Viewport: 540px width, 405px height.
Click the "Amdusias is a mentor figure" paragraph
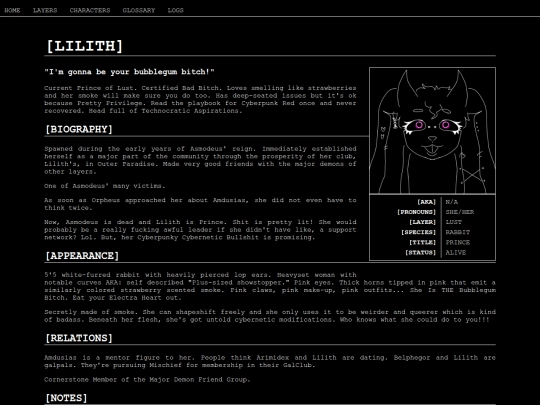tap(270, 361)
